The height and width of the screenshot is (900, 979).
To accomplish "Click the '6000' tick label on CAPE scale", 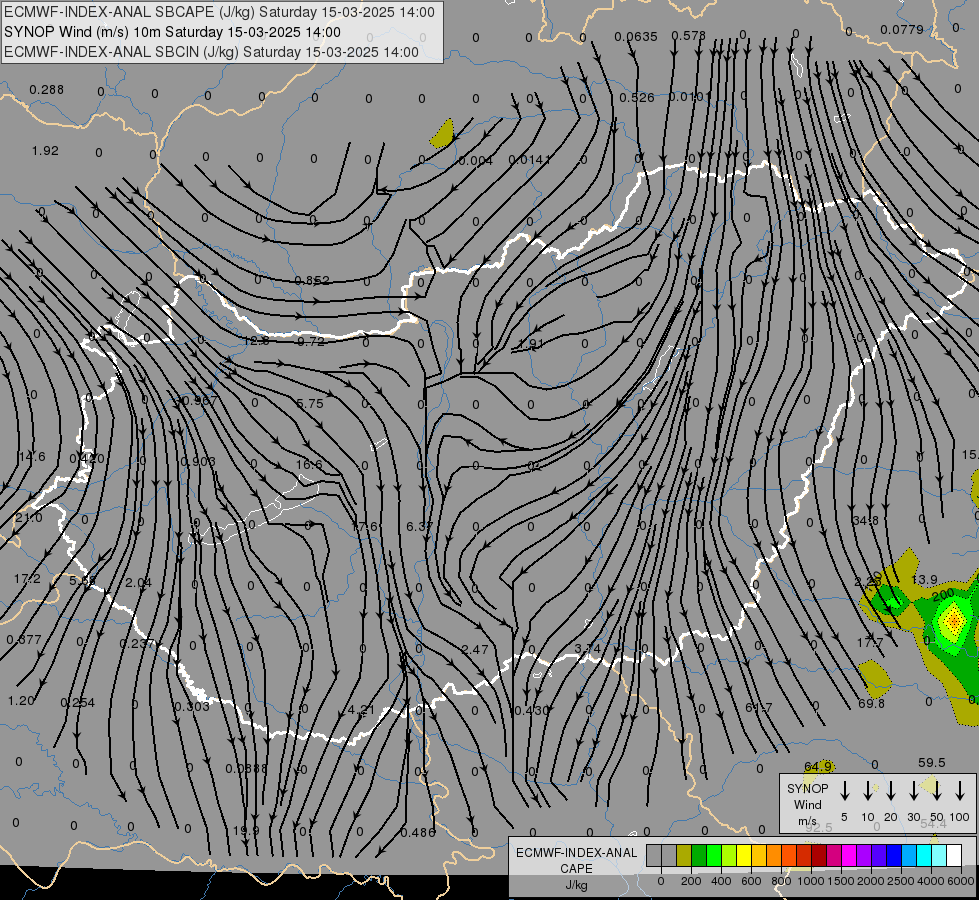I will point(962,881).
